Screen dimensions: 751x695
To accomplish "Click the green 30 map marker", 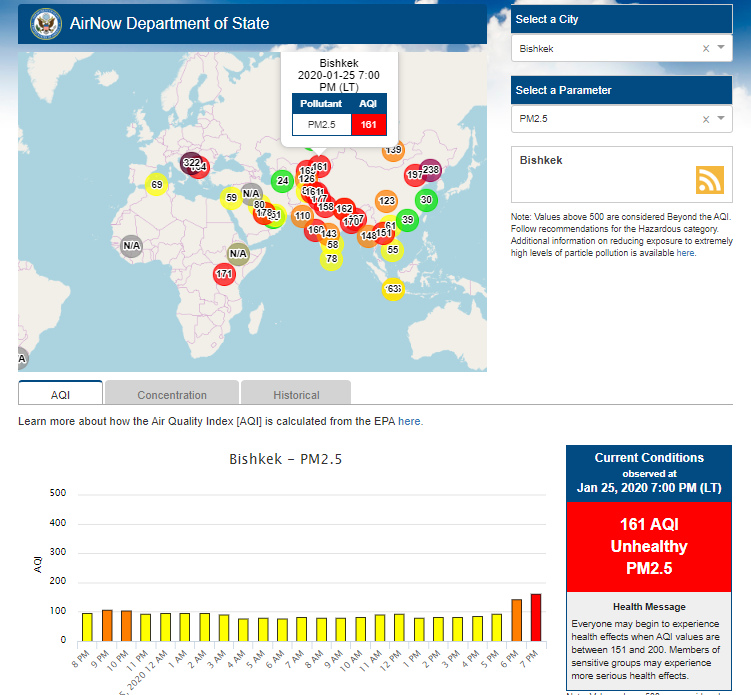I will (426, 200).
